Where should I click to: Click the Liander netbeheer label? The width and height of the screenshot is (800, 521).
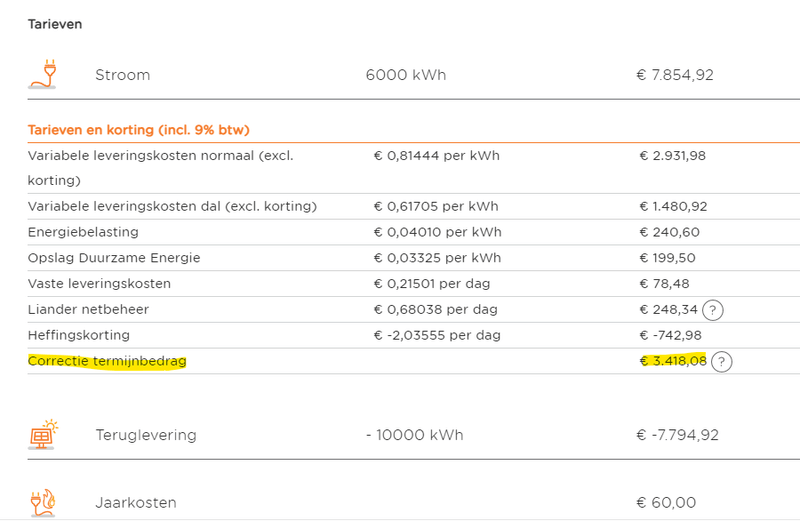pos(87,309)
